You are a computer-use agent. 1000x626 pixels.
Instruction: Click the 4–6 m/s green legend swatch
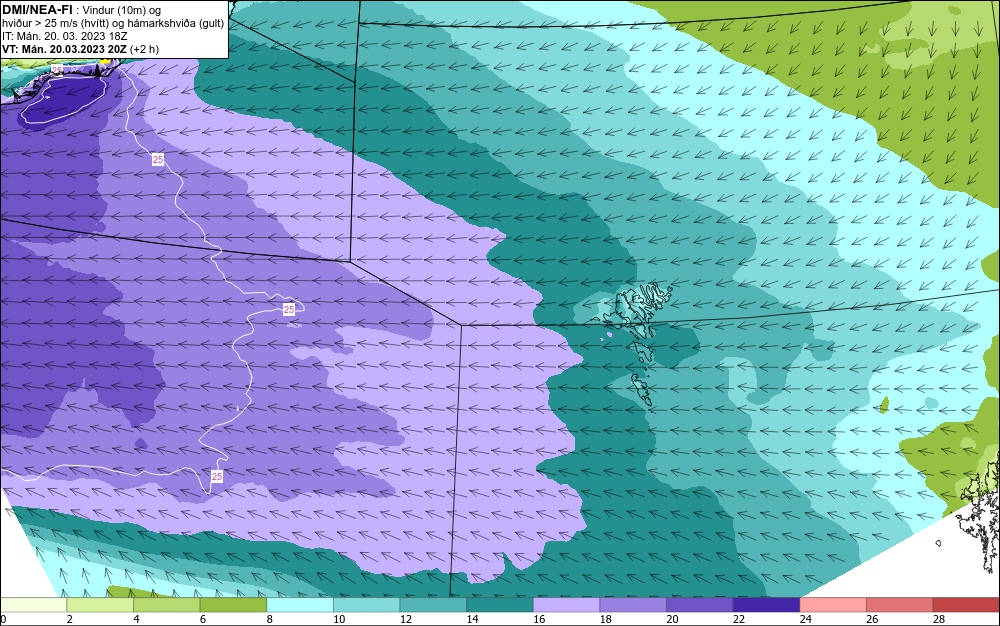click(x=166, y=605)
